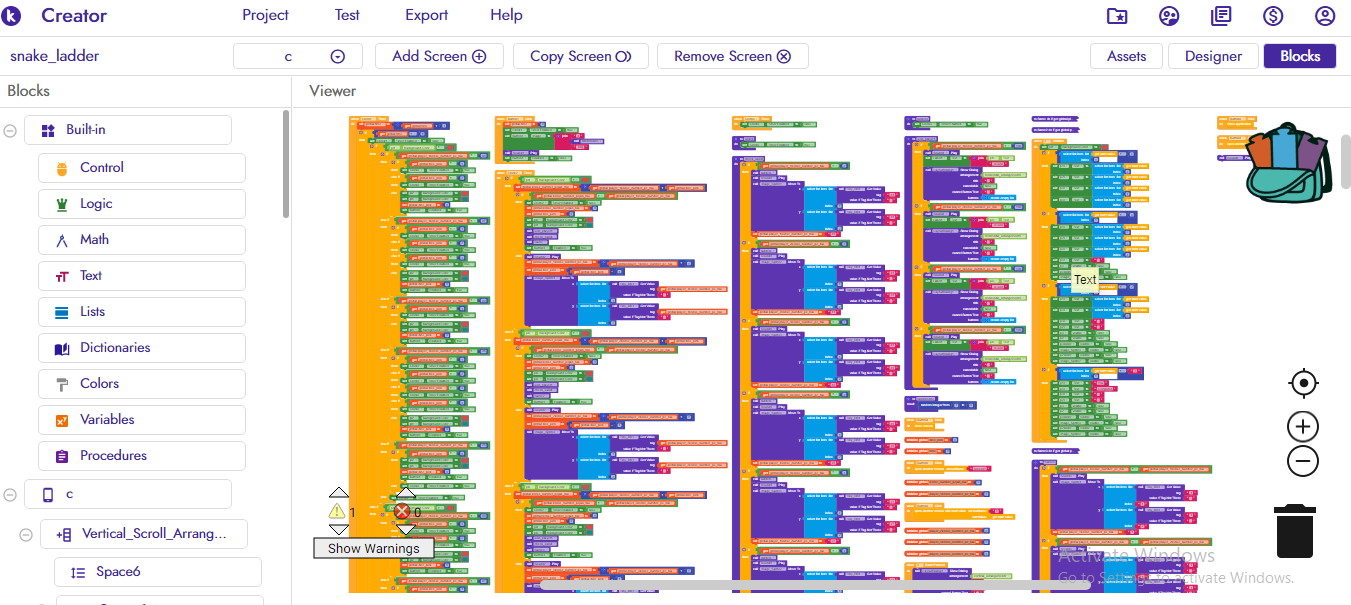
Task: Go to previous error with up arrow
Action: point(404,492)
